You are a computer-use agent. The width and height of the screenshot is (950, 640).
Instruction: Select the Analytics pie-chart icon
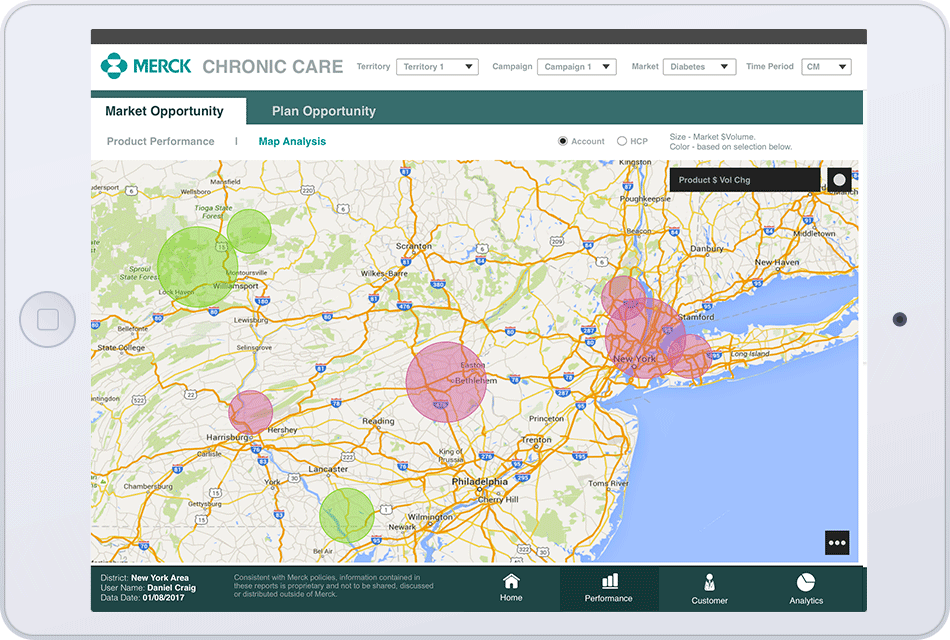point(805,589)
